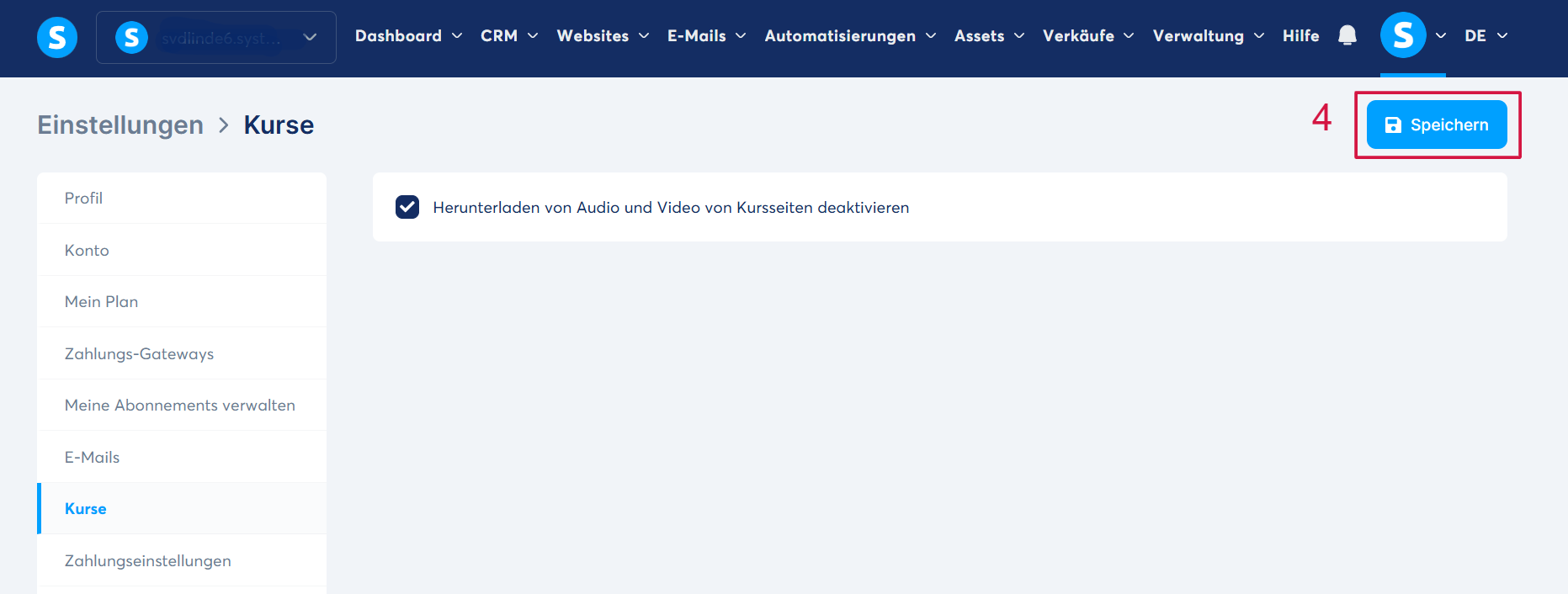1568x594 pixels.
Task: Open the Hilfe page
Action: pyautogui.click(x=1300, y=35)
